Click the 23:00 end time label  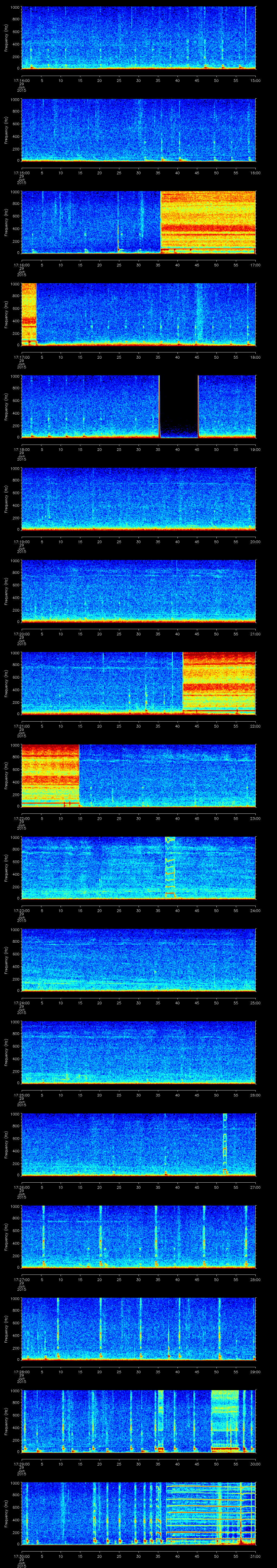pos(255,819)
